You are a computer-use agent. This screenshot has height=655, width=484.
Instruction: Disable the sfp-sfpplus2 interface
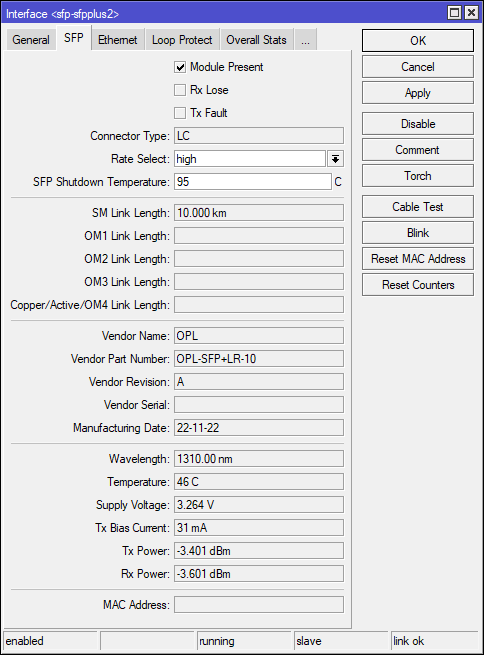point(418,124)
